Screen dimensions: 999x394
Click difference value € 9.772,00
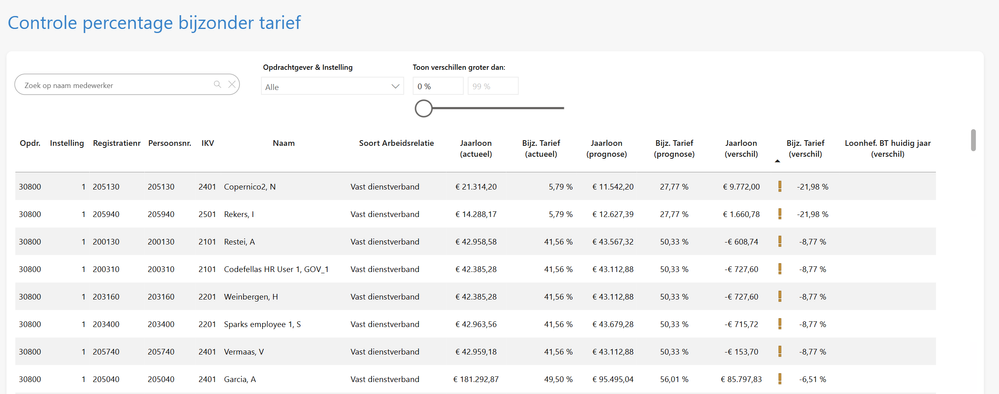(x=742, y=187)
